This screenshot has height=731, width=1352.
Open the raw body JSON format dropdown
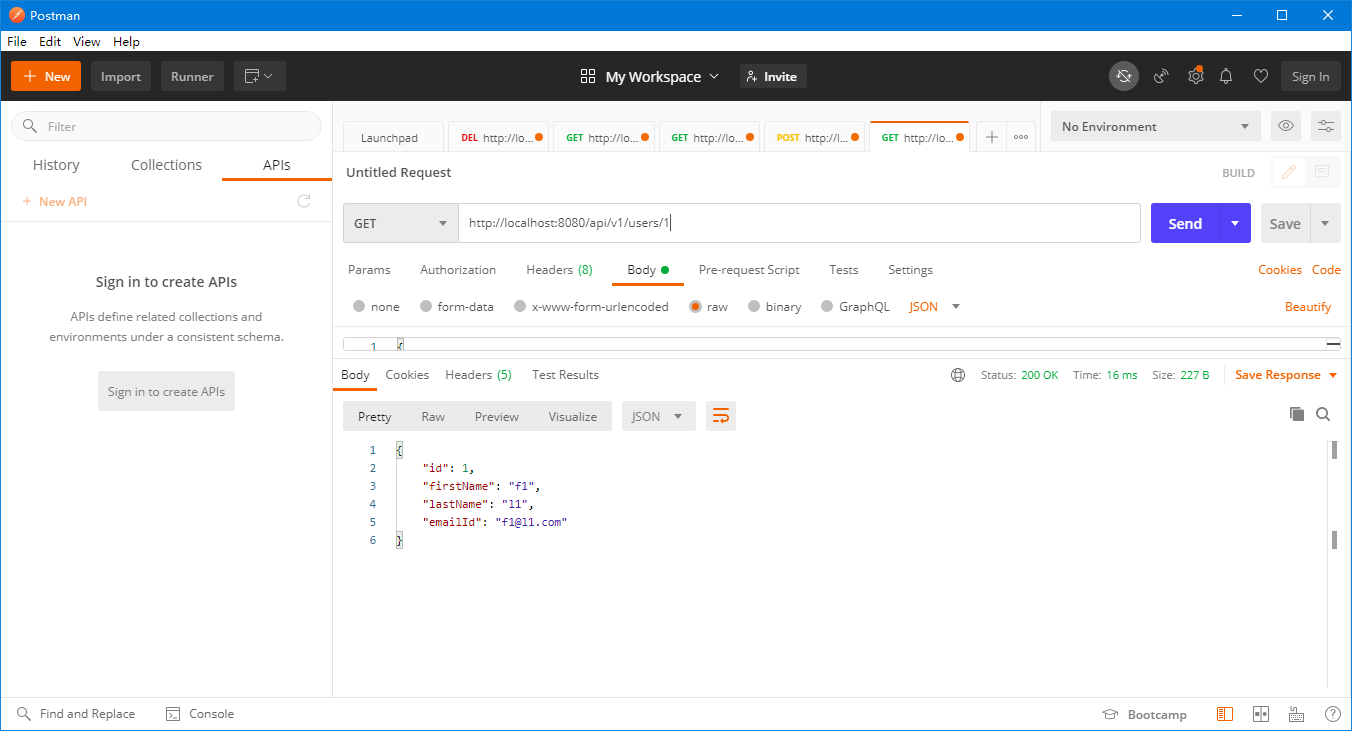tap(934, 307)
